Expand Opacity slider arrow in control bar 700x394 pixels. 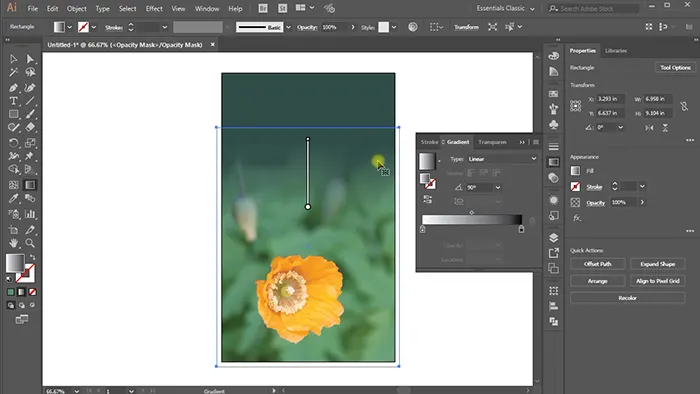point(353,27)
